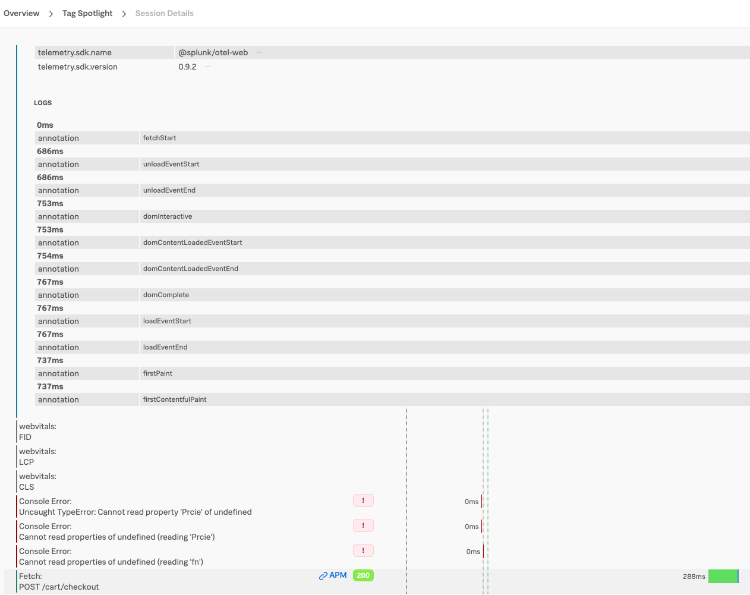The height and width of the screenshot is (595, 750).
Task: Expand the Fetch POST /cart/checkout span
Action: [x=59, y=581]
